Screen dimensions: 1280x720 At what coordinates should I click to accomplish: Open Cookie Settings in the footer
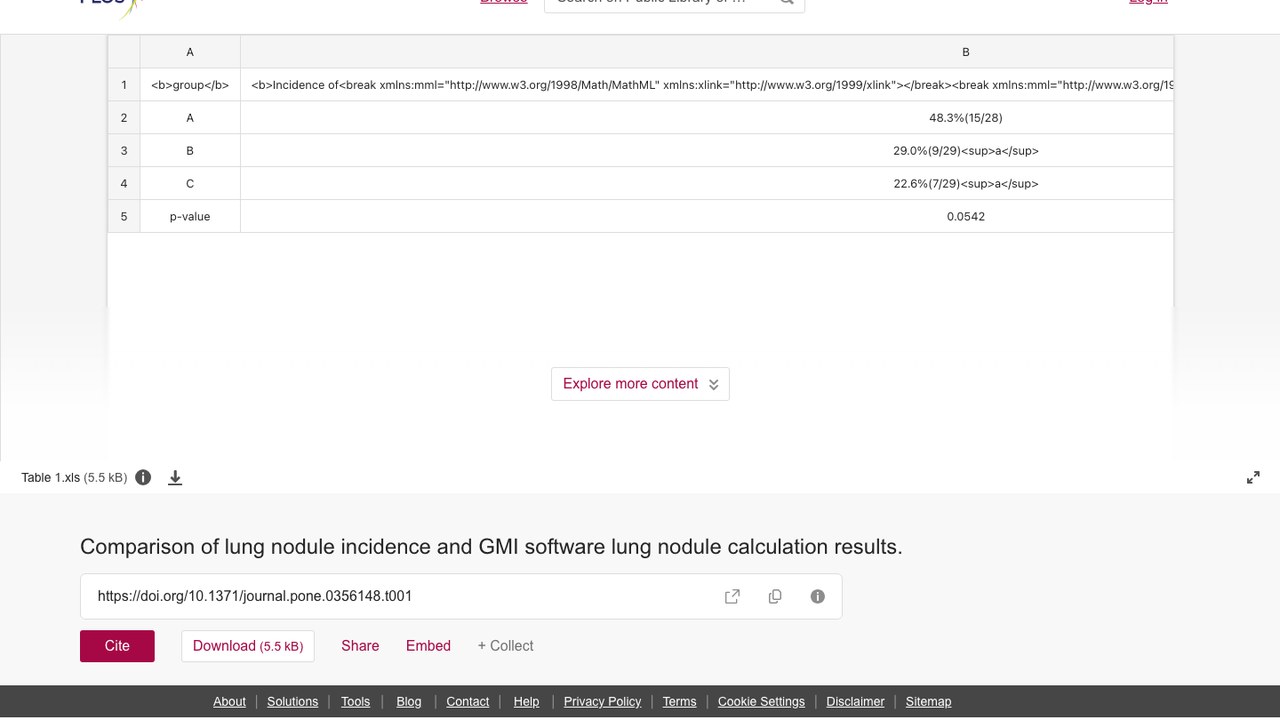click(761, 702)
